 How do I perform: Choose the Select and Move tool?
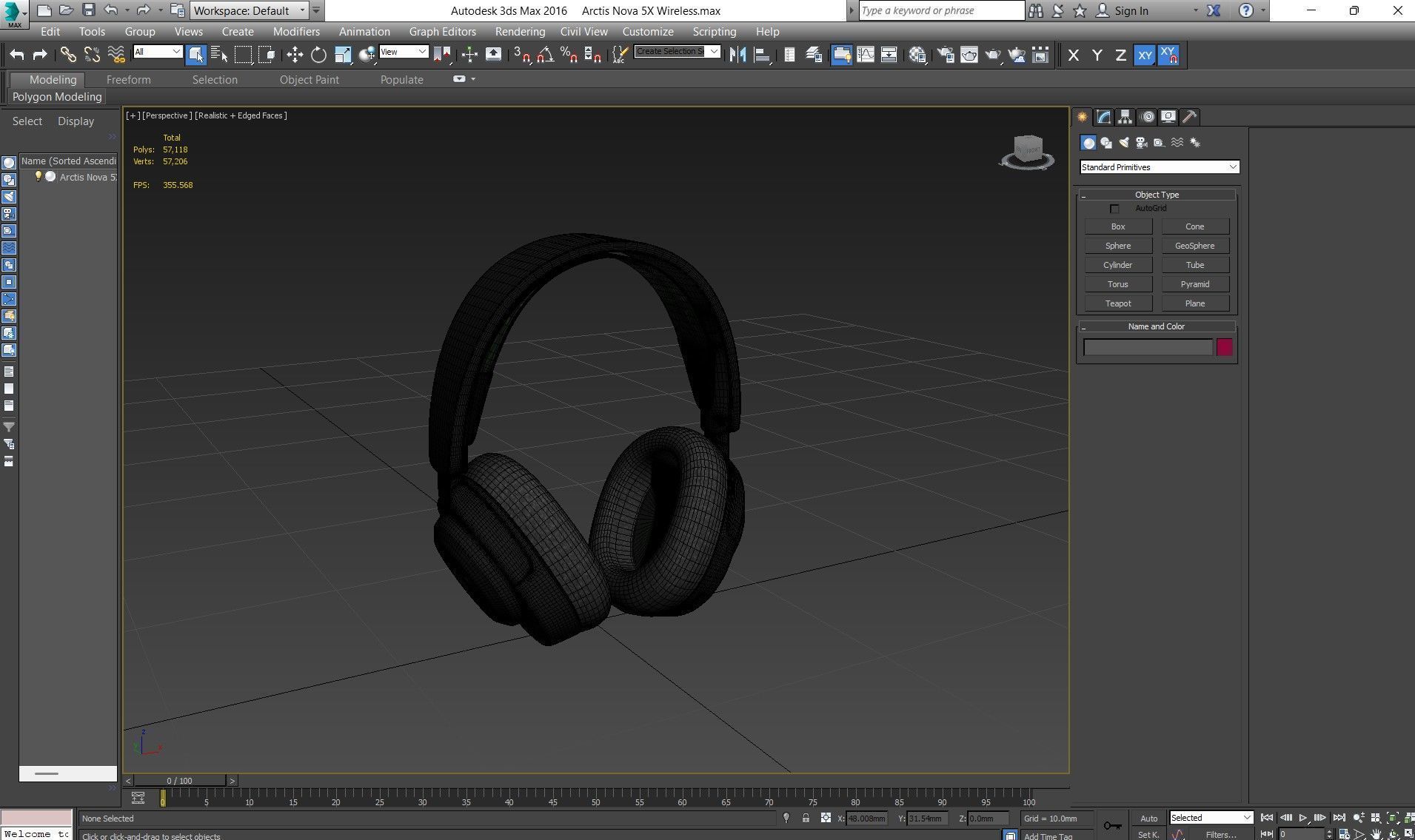click(295, 55)
